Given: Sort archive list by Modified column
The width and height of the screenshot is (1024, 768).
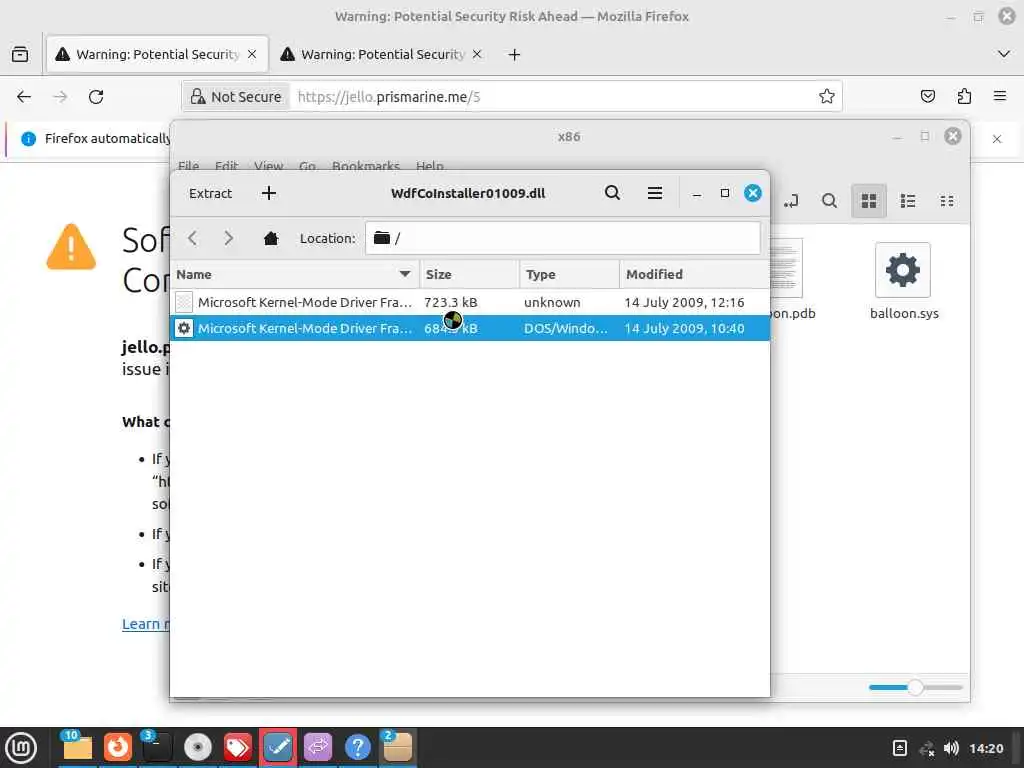Looking at the screenshot, I should (x=694, y=274).
